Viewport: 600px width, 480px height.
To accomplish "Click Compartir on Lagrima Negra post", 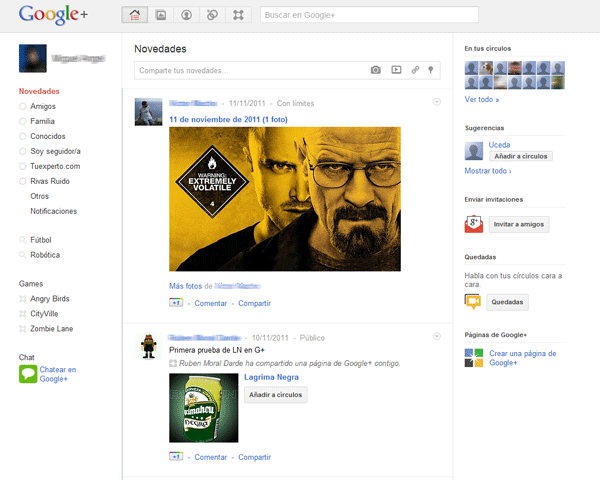I will pyautogui.click(x=254, y=457).
